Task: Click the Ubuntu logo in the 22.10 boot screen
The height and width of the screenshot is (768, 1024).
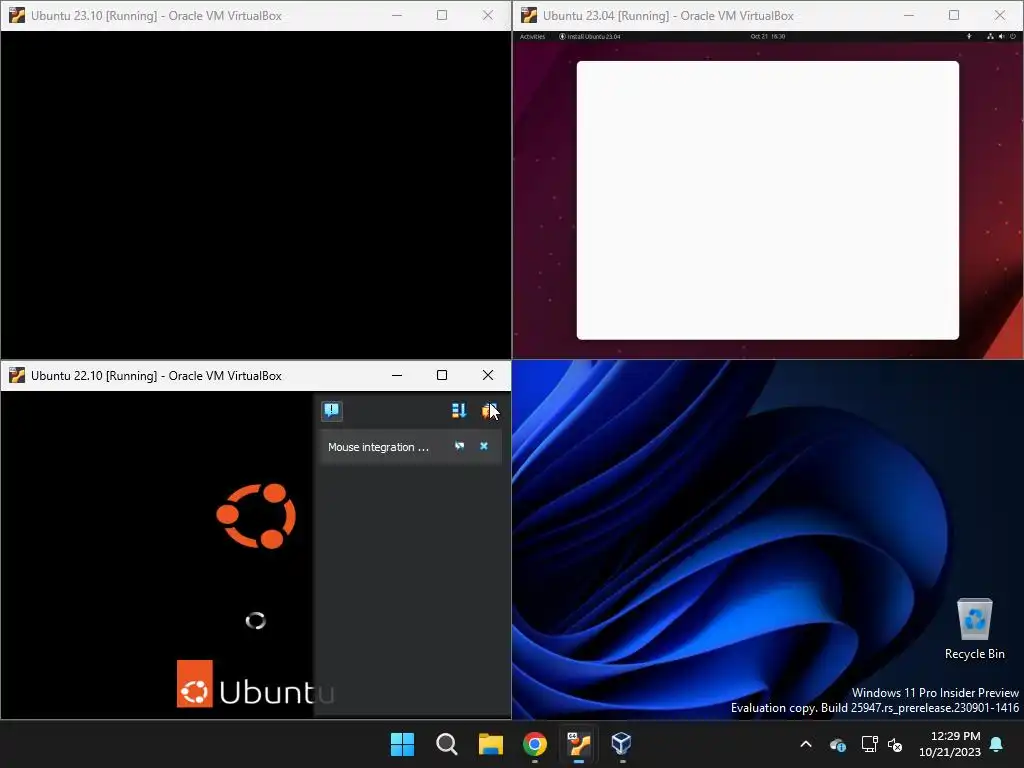Action: click(256, 516)
